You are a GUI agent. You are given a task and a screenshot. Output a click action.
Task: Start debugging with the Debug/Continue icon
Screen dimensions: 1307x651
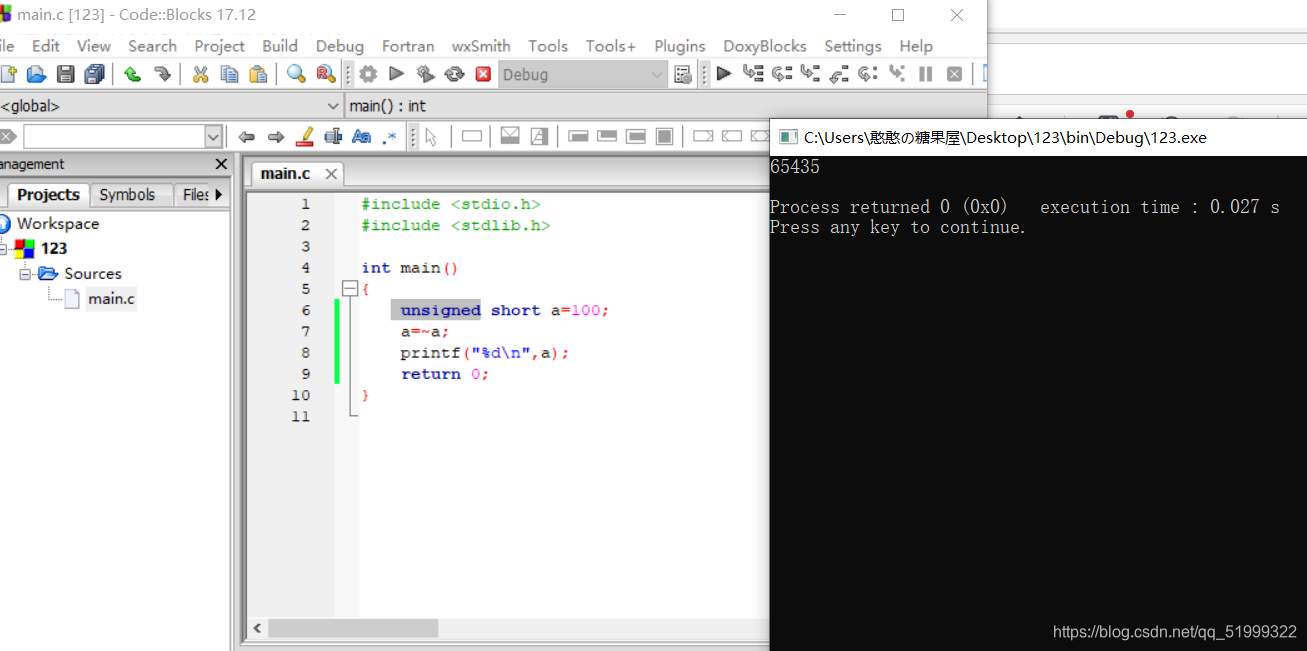pyautogui.click(x=724, y=73)
